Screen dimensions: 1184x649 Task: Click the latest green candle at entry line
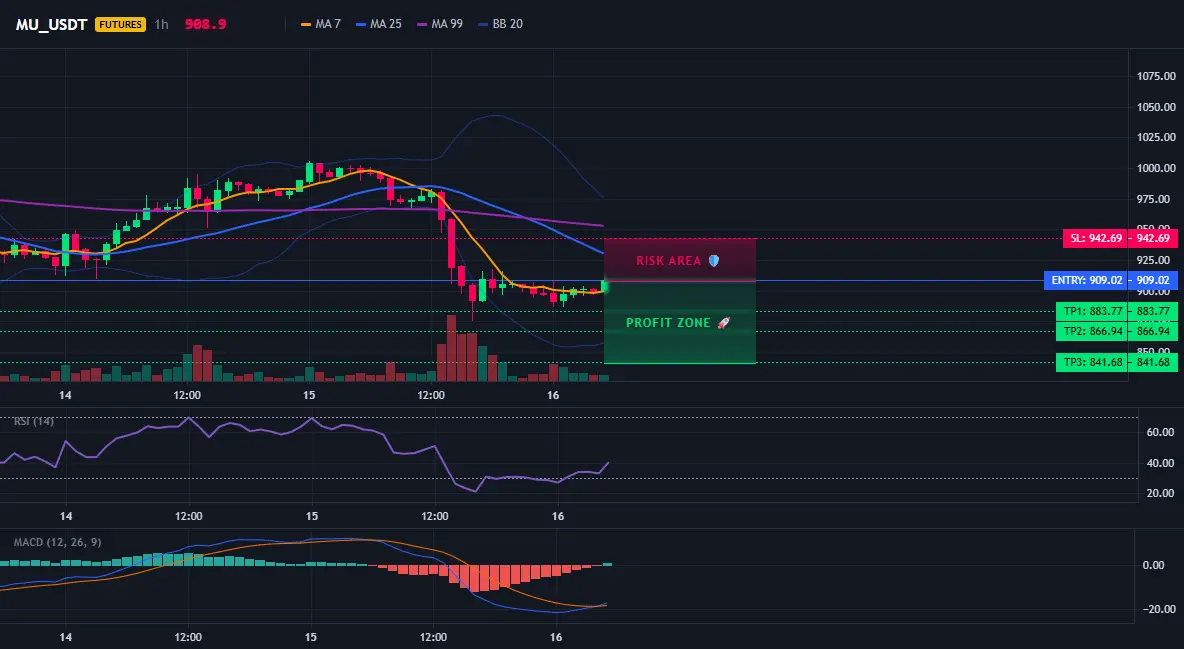tap(603, 286)
